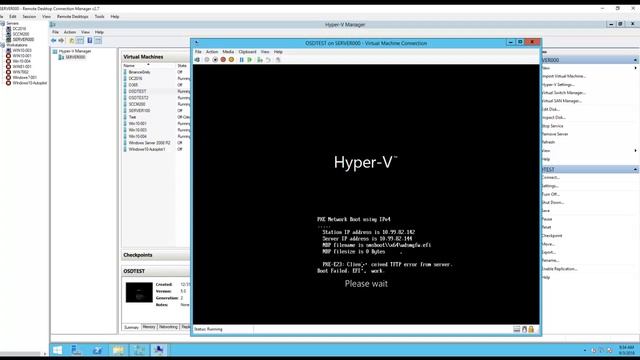640x360 pixels.
Task: Open the Session menu in RDCMan
Action: point(29,16)
